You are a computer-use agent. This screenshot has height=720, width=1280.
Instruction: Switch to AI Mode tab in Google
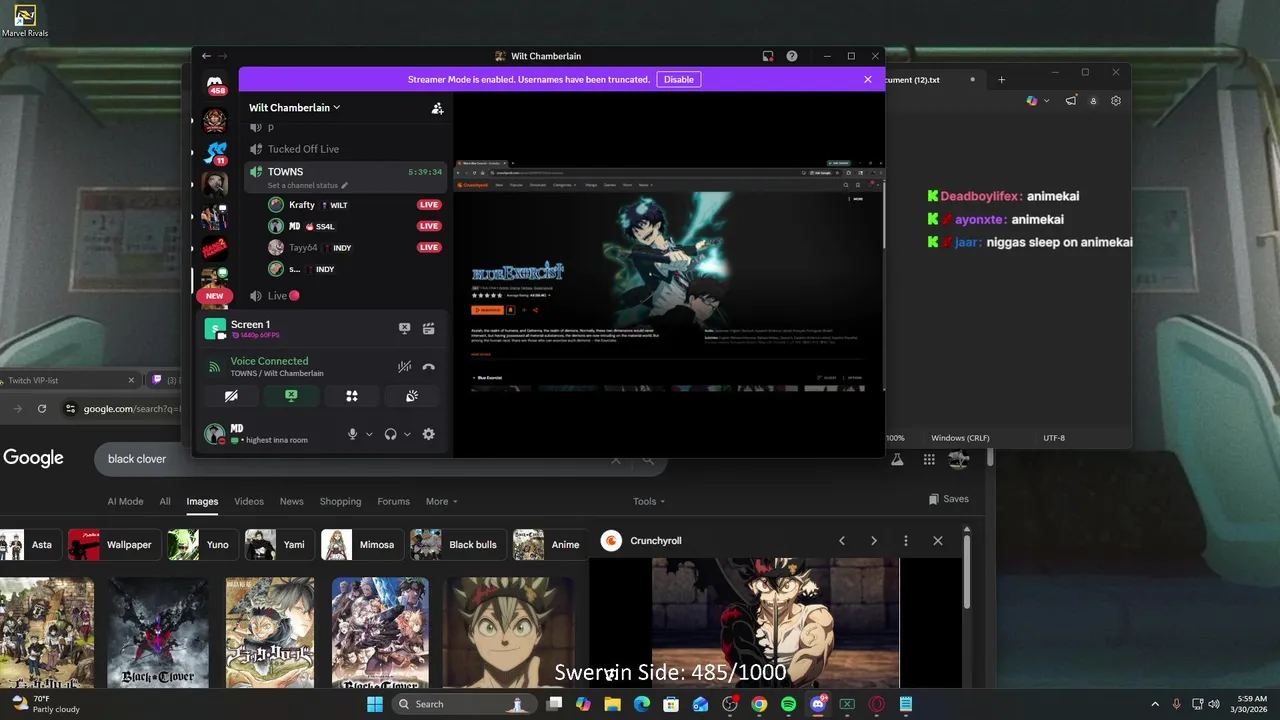tap(125, 501)
